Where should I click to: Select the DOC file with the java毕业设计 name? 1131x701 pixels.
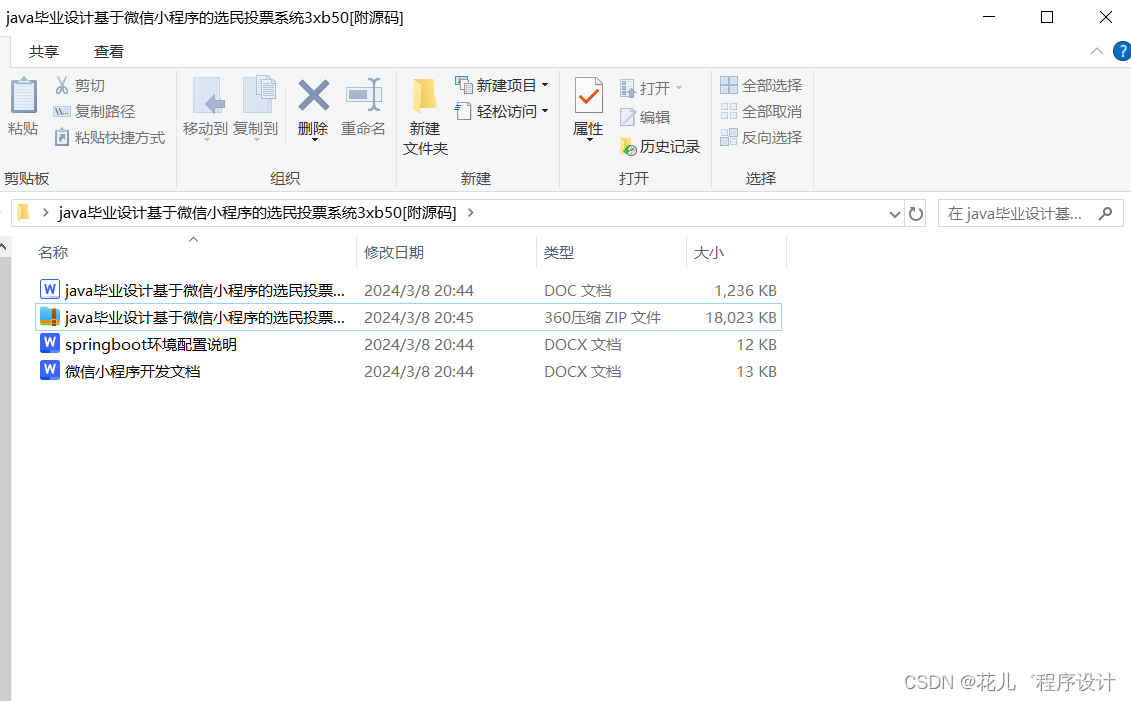coord(408,290)
